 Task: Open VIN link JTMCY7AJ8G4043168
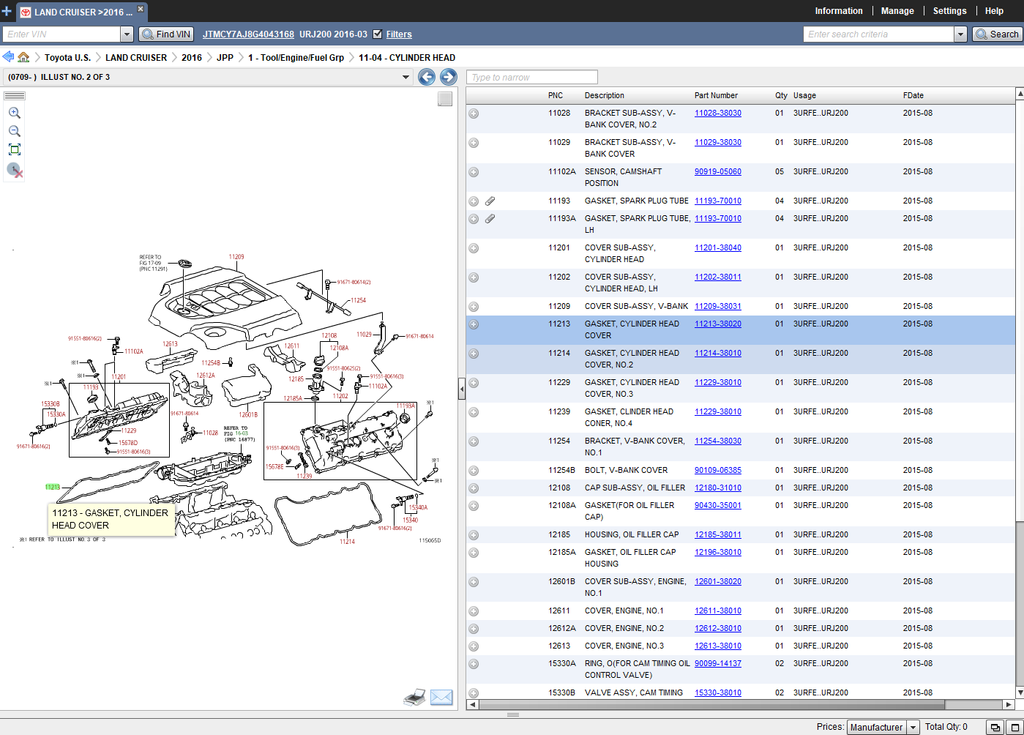[x=248, y=34]
